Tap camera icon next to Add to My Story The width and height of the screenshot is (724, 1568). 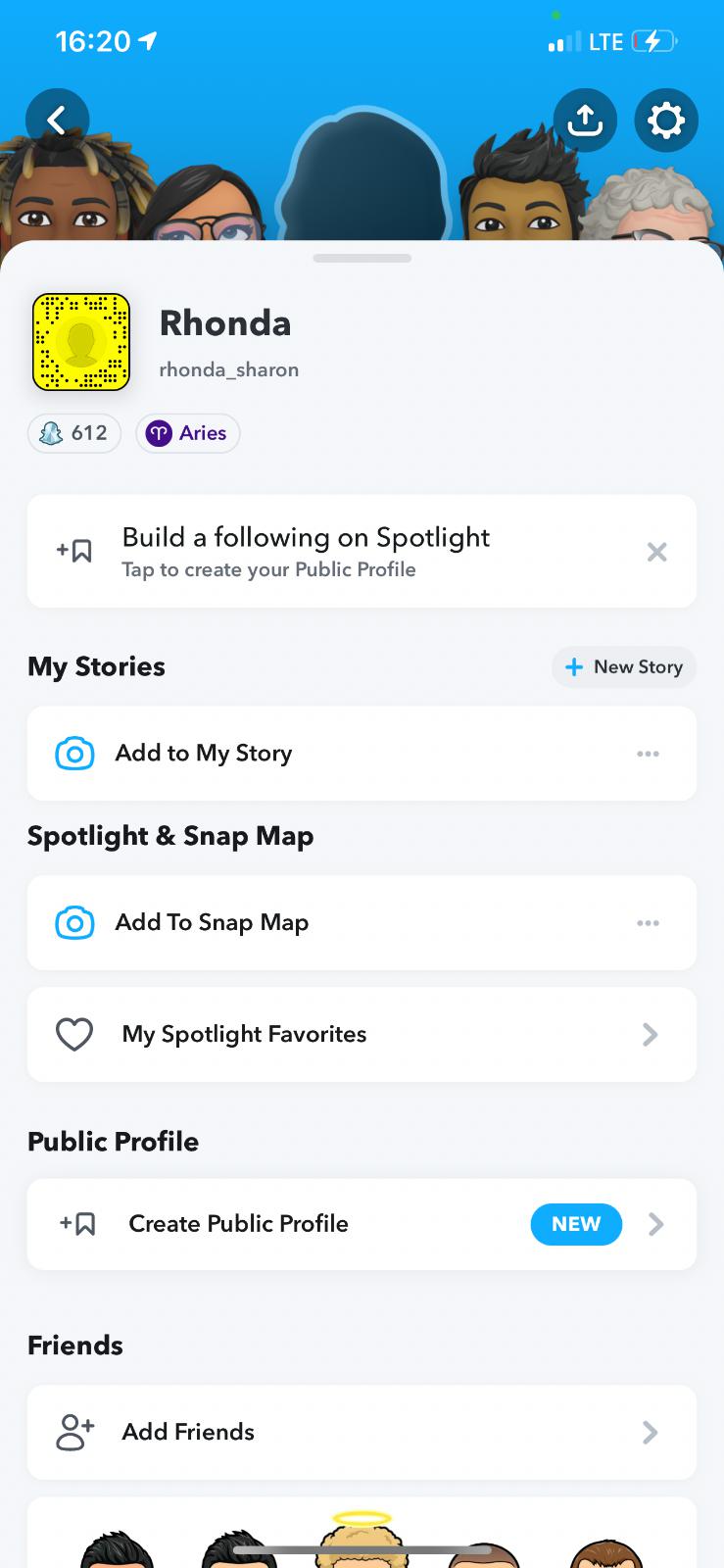click(x=75, y=754)
